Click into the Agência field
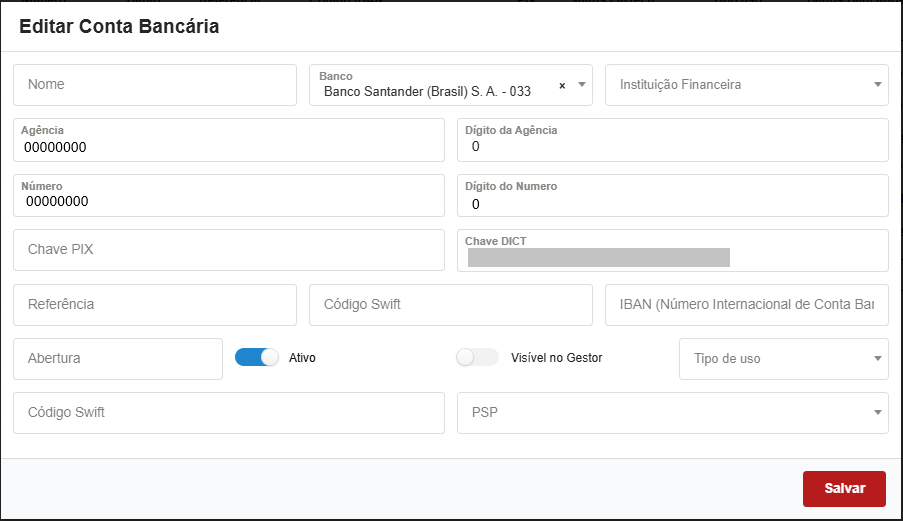This screenshot has width=903, height=521. tap(228, 146)
